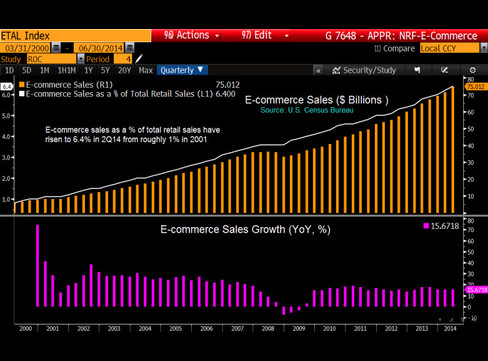Click the white % of Total Retail Sales legend swatch
488x361 pixels.
tap(22, 94)
